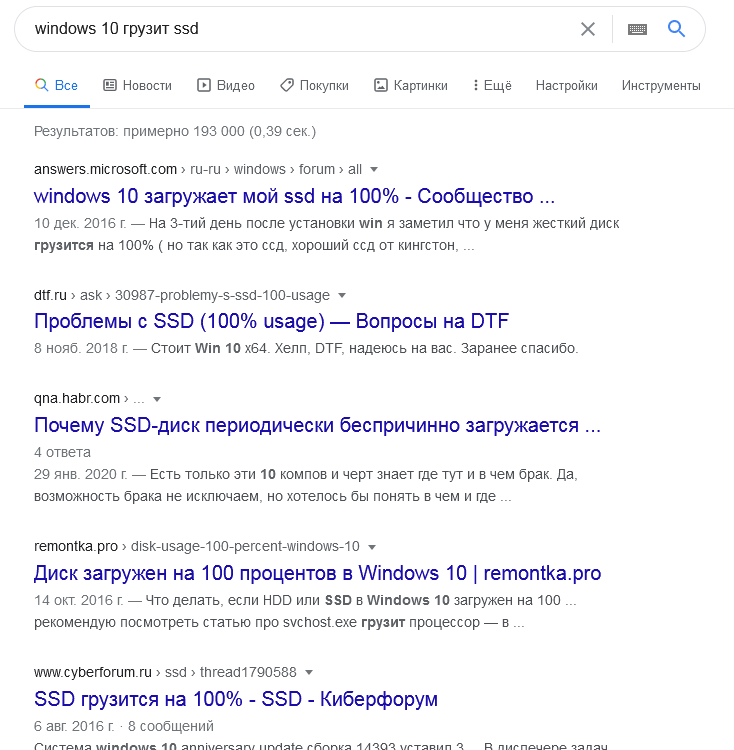Expand dropdown arrow next to answers.microsoft.com URL
The image size is (734, 750).
[x=374, y=169]
